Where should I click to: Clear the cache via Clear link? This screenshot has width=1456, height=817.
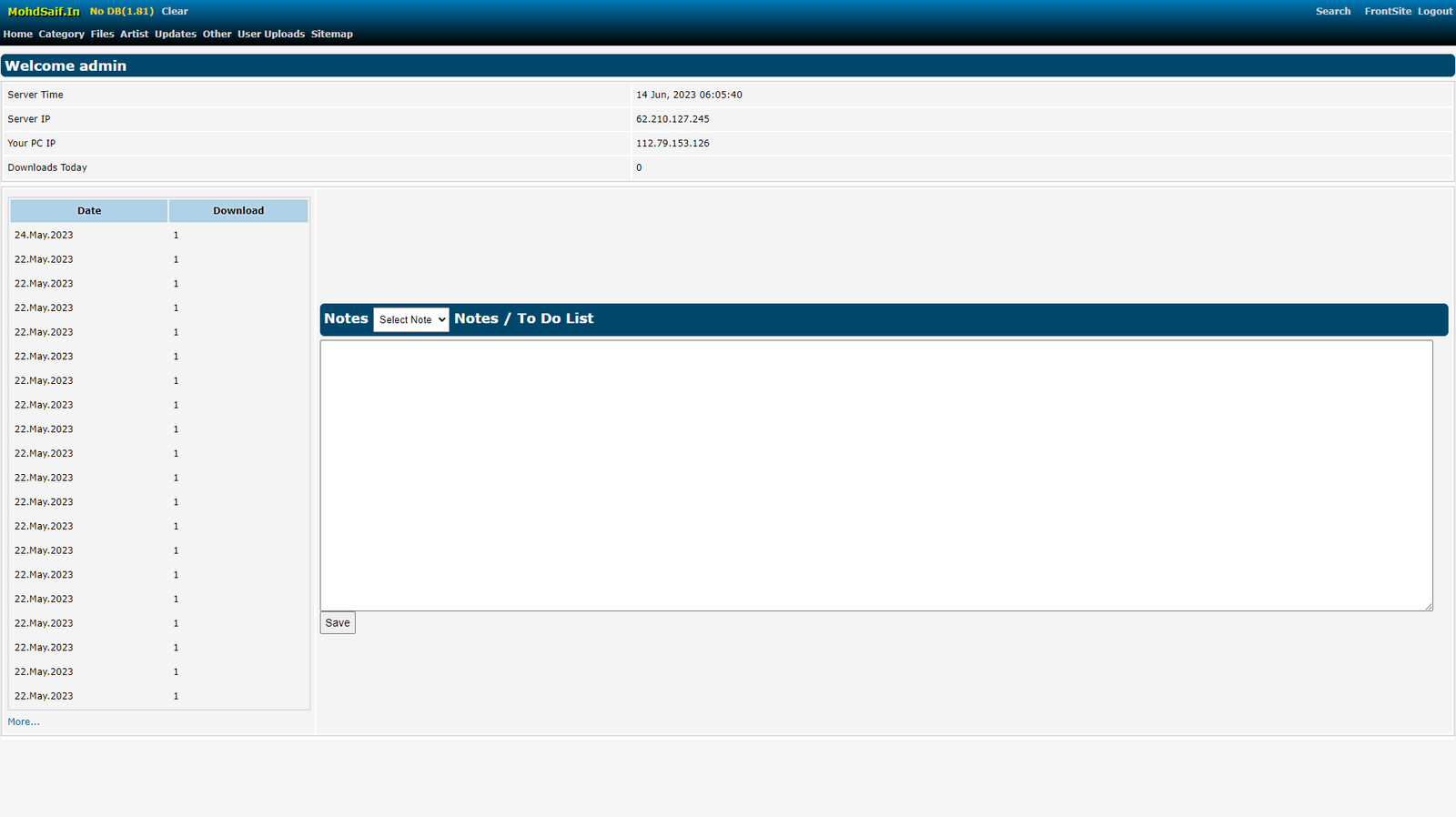175,11
